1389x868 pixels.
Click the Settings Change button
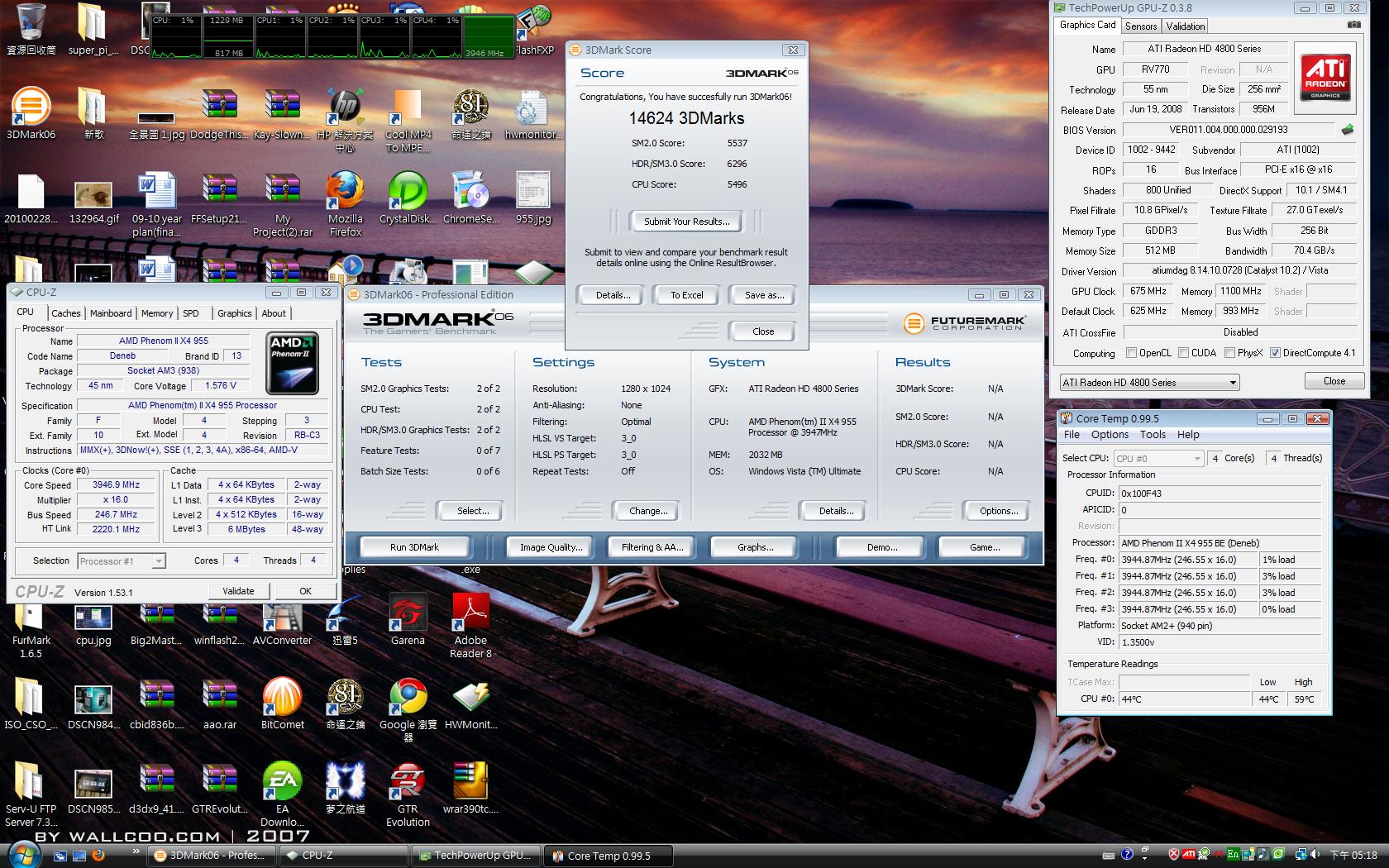[648, 511]
